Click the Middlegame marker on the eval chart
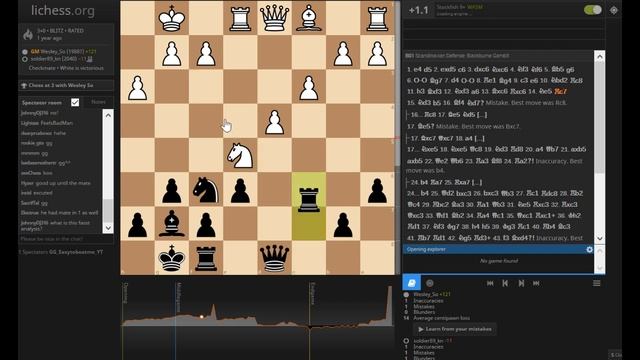This screenshot has height=360, width=640. (179, 297)
